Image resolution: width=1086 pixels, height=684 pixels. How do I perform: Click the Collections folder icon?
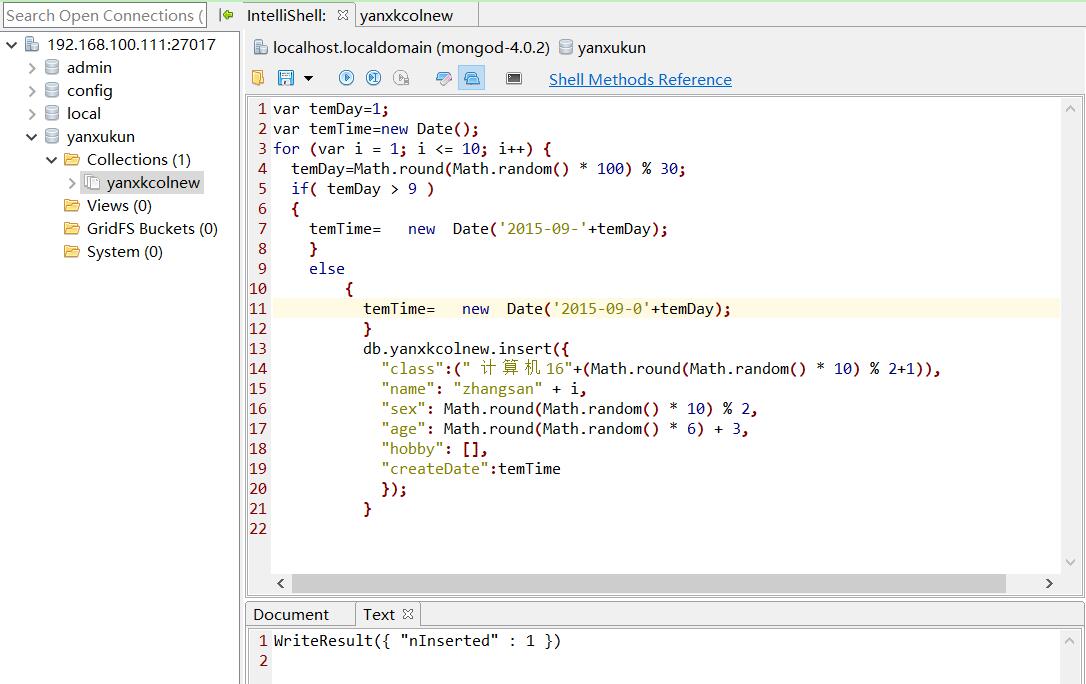pyautogui.click(x=72, y=159)
